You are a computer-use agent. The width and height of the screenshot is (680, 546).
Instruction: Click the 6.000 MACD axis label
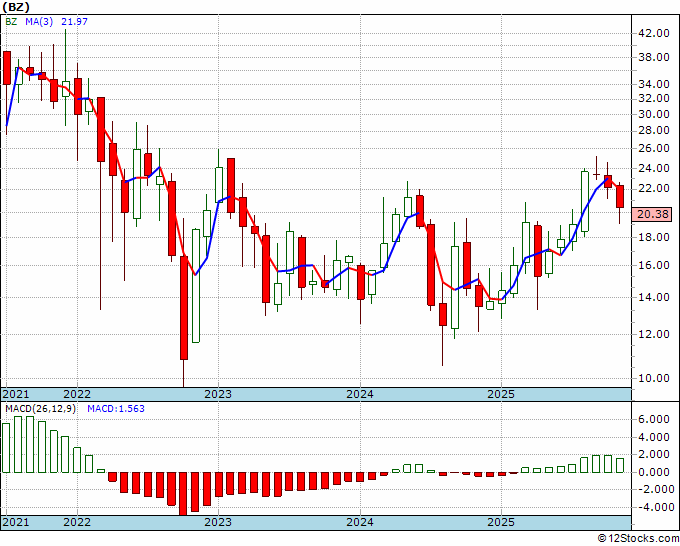(654, 419)
